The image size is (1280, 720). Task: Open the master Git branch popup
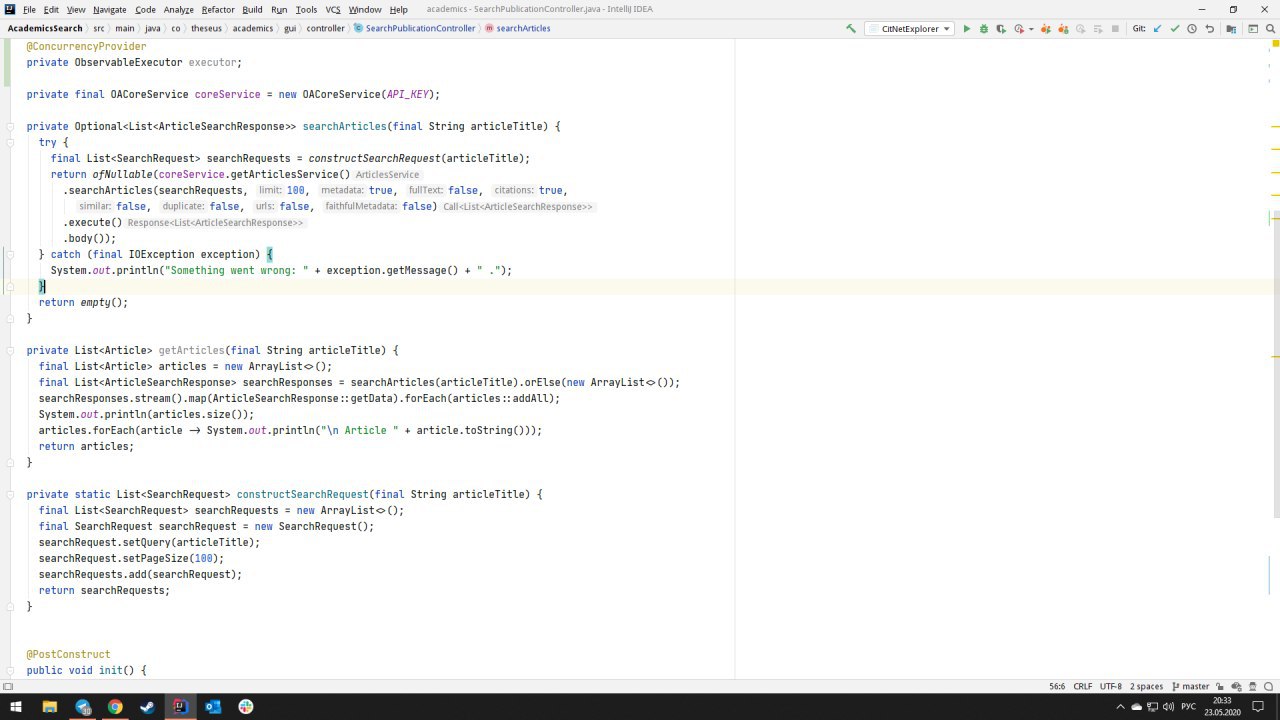1189,687
